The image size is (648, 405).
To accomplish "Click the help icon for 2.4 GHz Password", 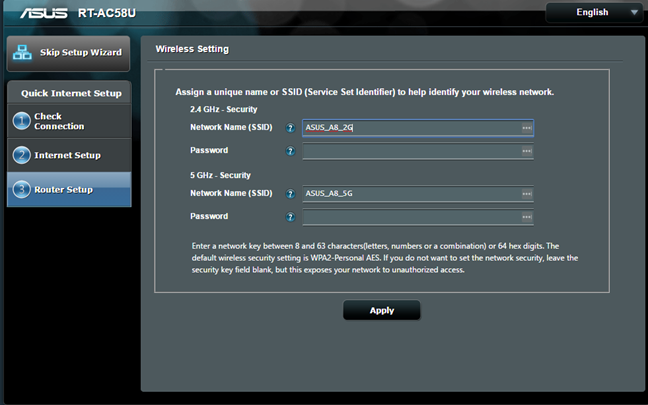I will 291,151.
